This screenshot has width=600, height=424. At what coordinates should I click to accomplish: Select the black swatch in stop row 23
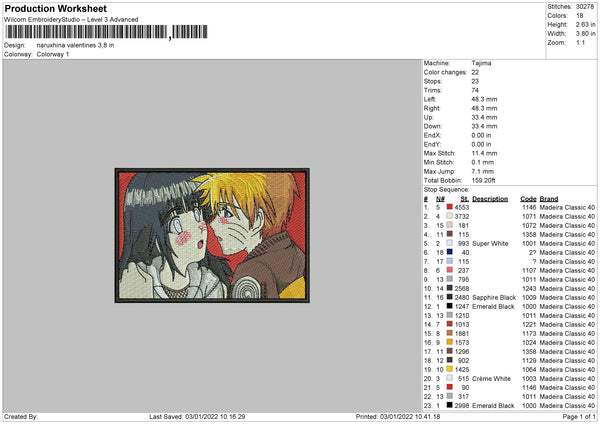[450, 405]
